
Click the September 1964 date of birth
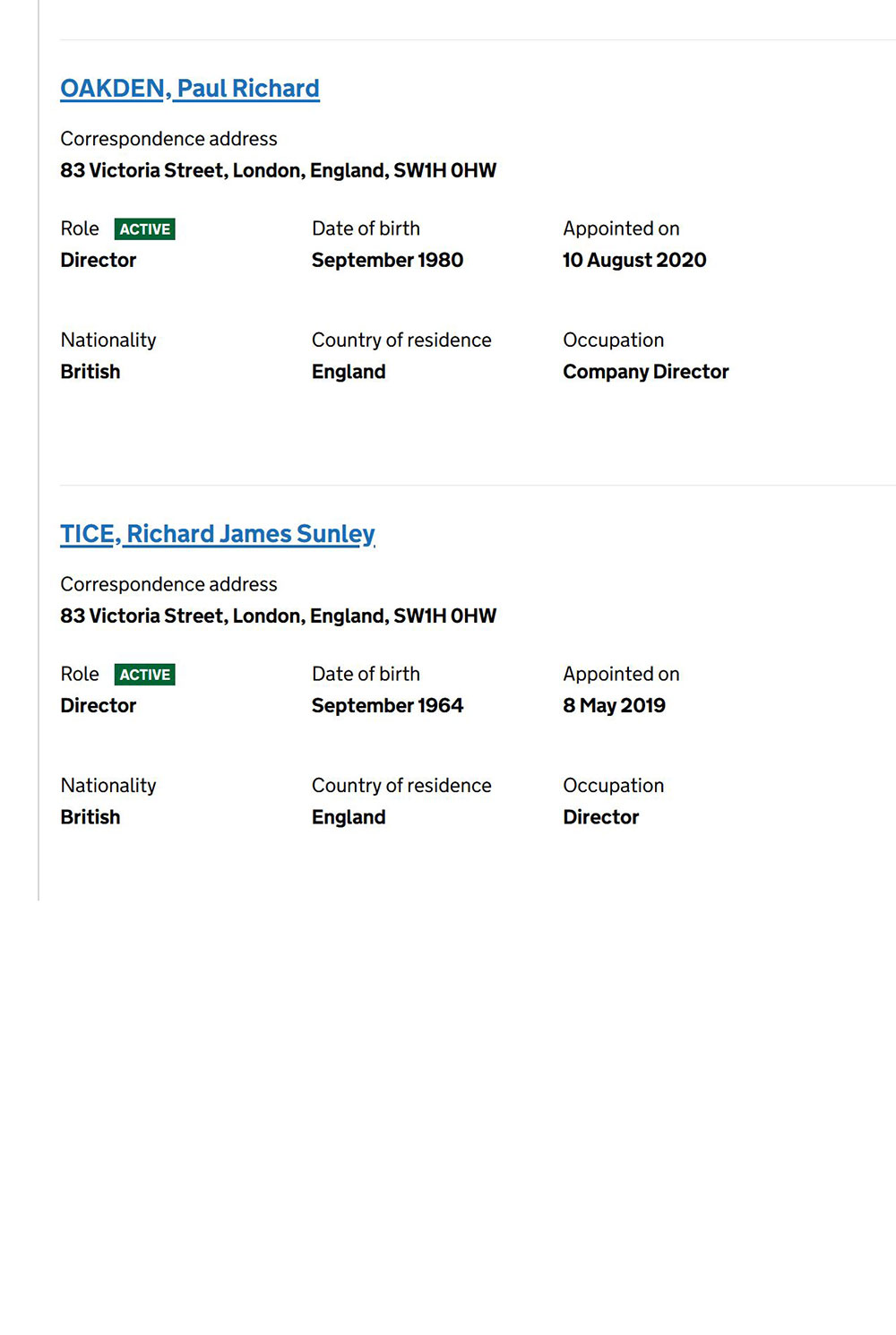pos(387,705)
